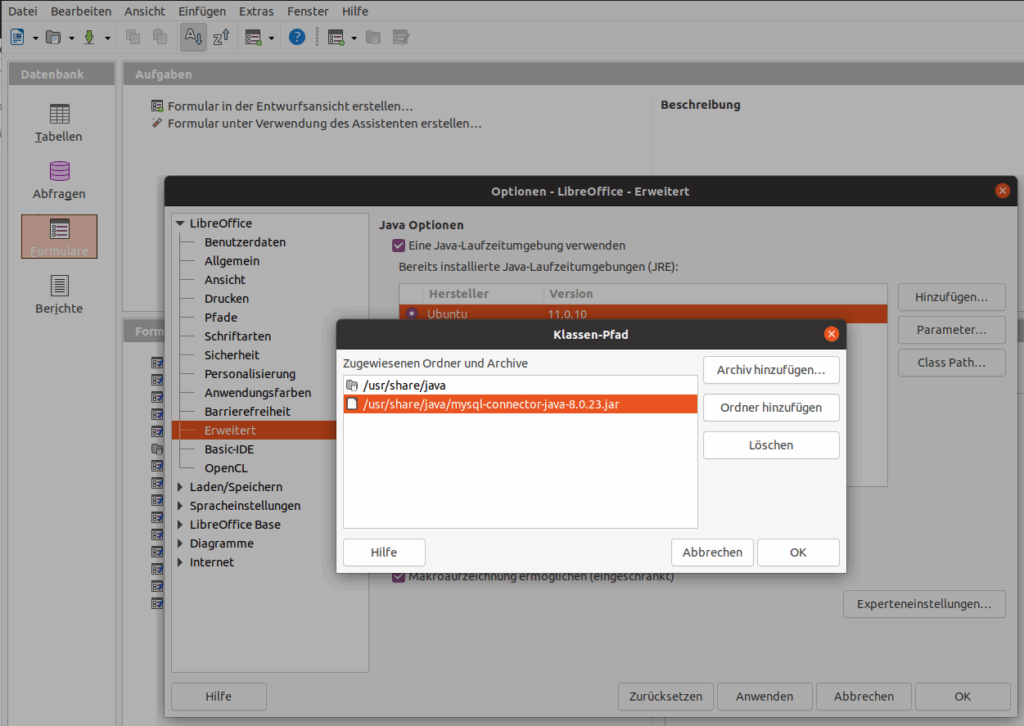Screen dimensions: 1024x726
Task: Select Pfade tree item
Action: tap(221, 317)
